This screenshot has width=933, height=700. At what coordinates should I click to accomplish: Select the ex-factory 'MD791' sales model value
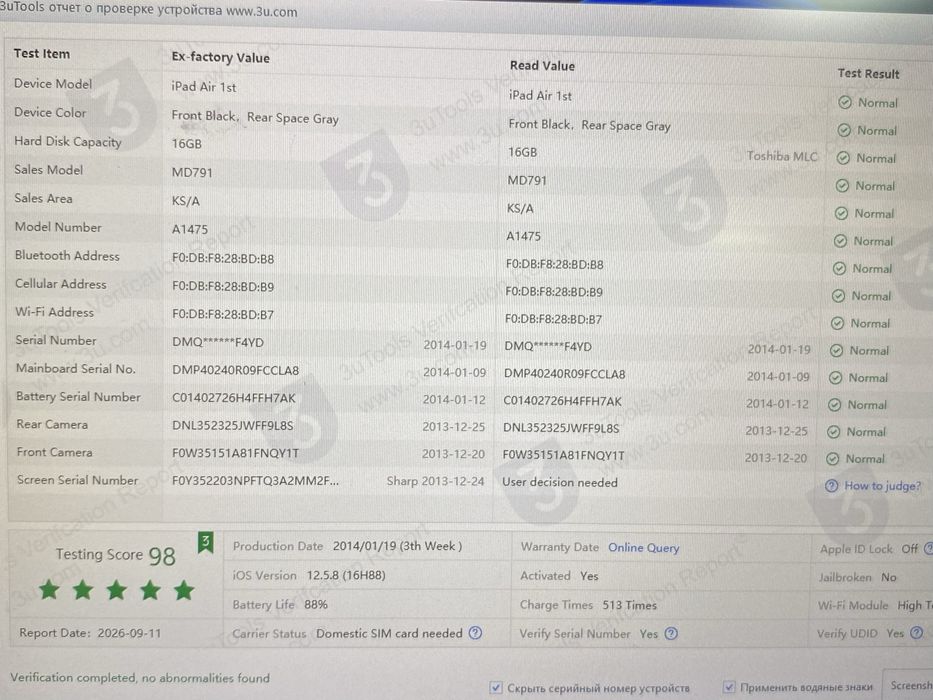click(192, 173)
